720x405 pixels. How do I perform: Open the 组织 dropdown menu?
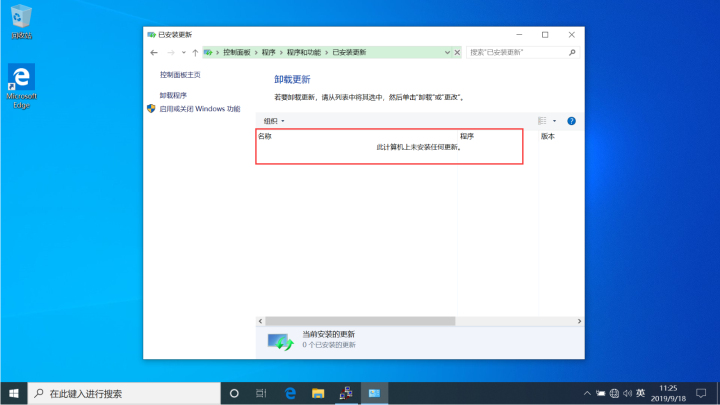tap(274, 121)
